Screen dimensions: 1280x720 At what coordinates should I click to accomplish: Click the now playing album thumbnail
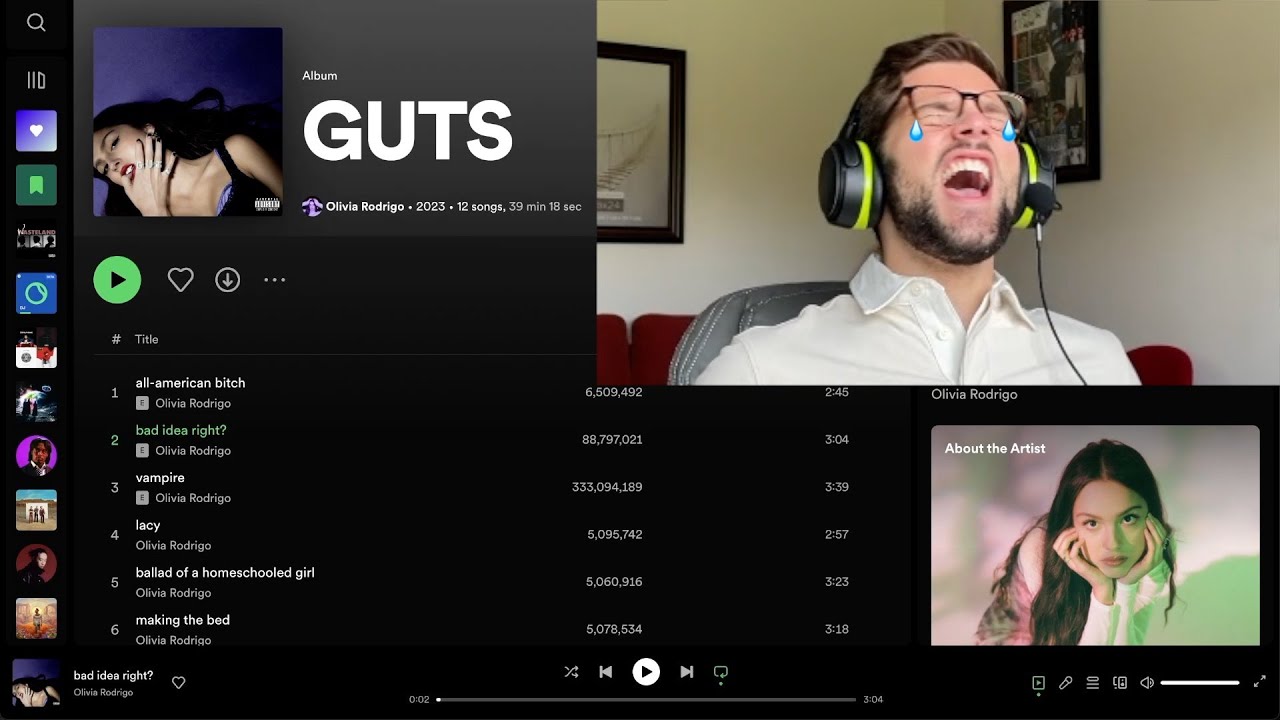(36, 683)
